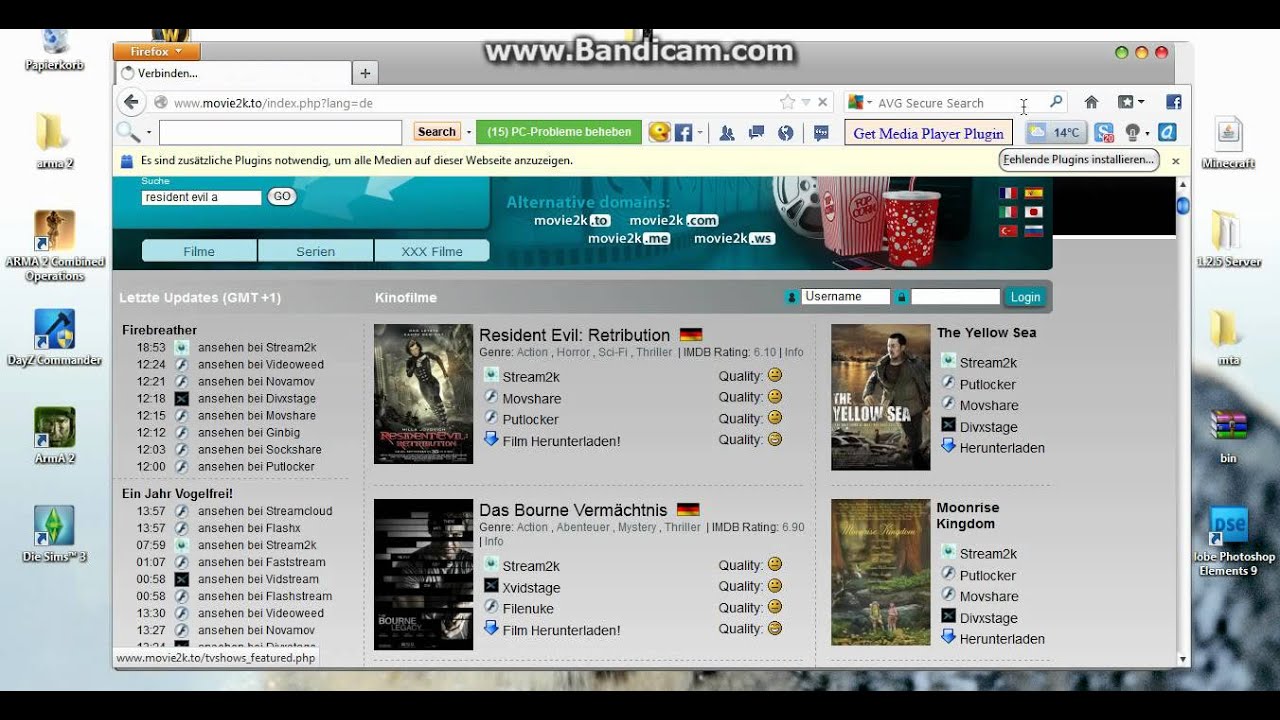This screenshot has width=1280, height=720.
Task: Bookmark this page with the star icon
Action: click(x=787, y=102)
